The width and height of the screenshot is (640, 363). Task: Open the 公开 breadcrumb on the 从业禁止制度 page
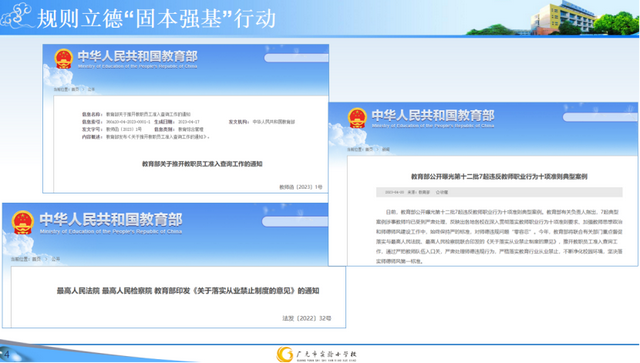[56, 259]
